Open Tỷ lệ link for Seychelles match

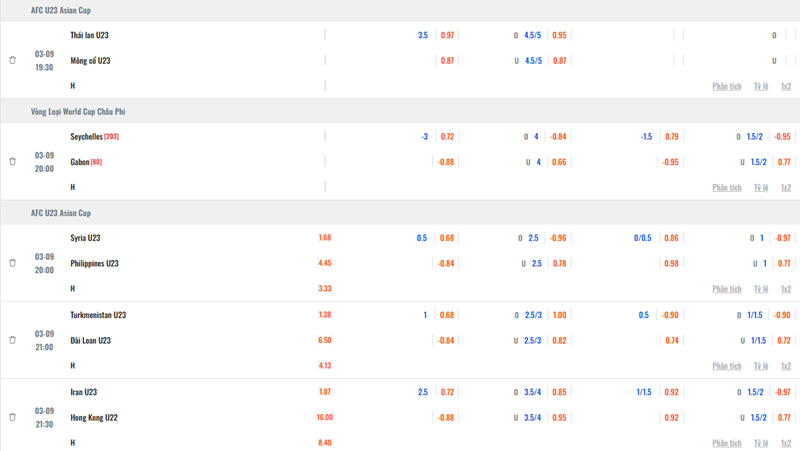click(761, 188)
